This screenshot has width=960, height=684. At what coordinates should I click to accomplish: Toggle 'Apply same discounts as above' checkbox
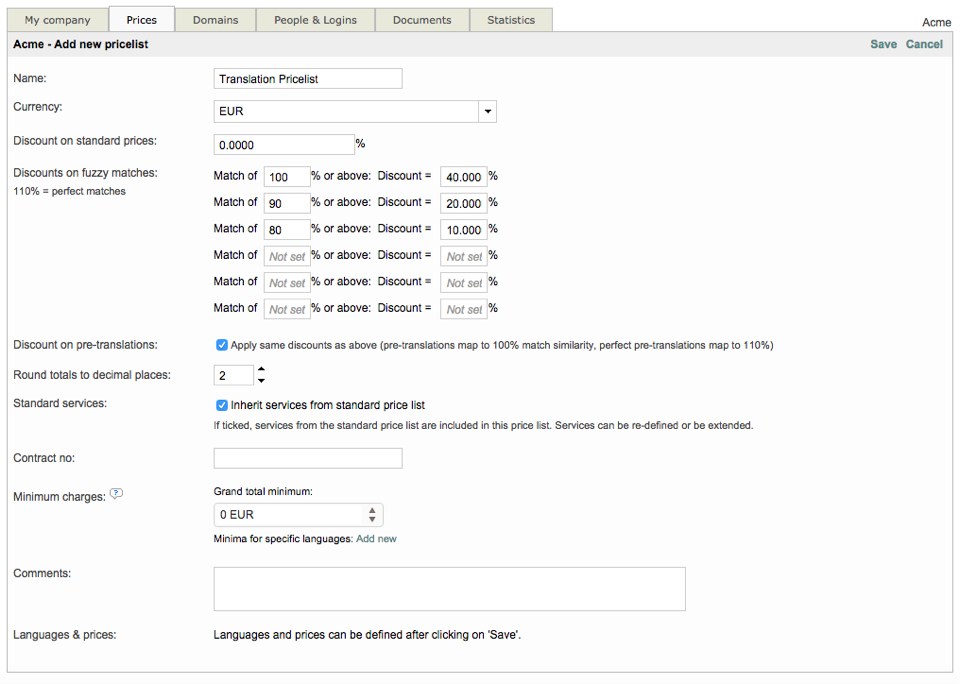pyautogui.click(x=222, y=345)
